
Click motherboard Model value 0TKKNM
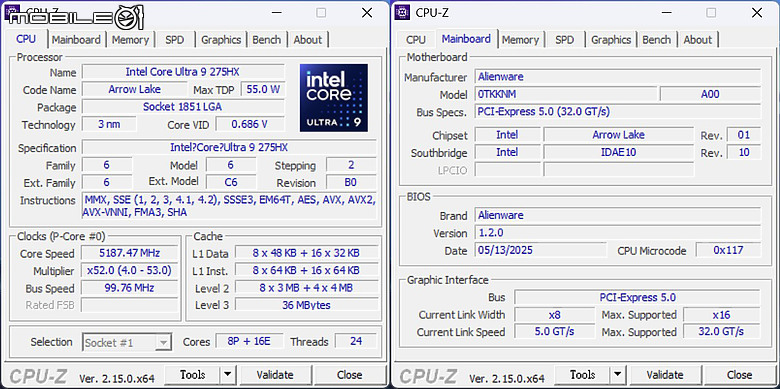566,94
